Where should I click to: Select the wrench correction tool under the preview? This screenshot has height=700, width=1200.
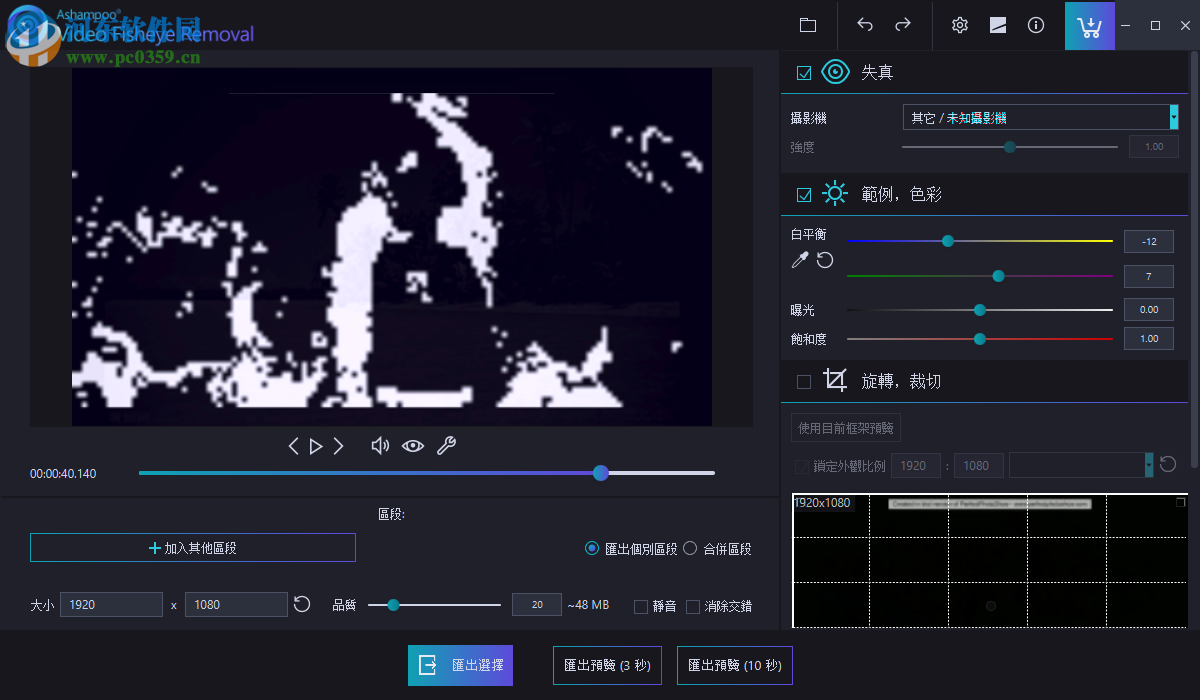click(446, 446)
